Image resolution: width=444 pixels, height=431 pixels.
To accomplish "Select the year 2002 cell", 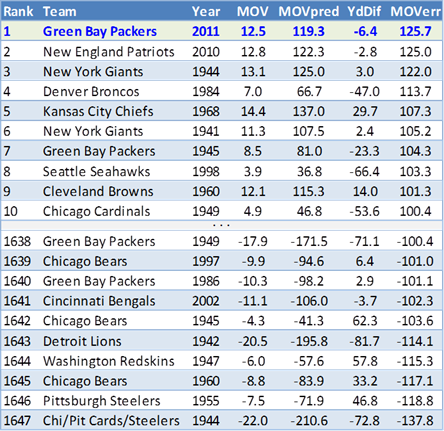I will (206, 301).
